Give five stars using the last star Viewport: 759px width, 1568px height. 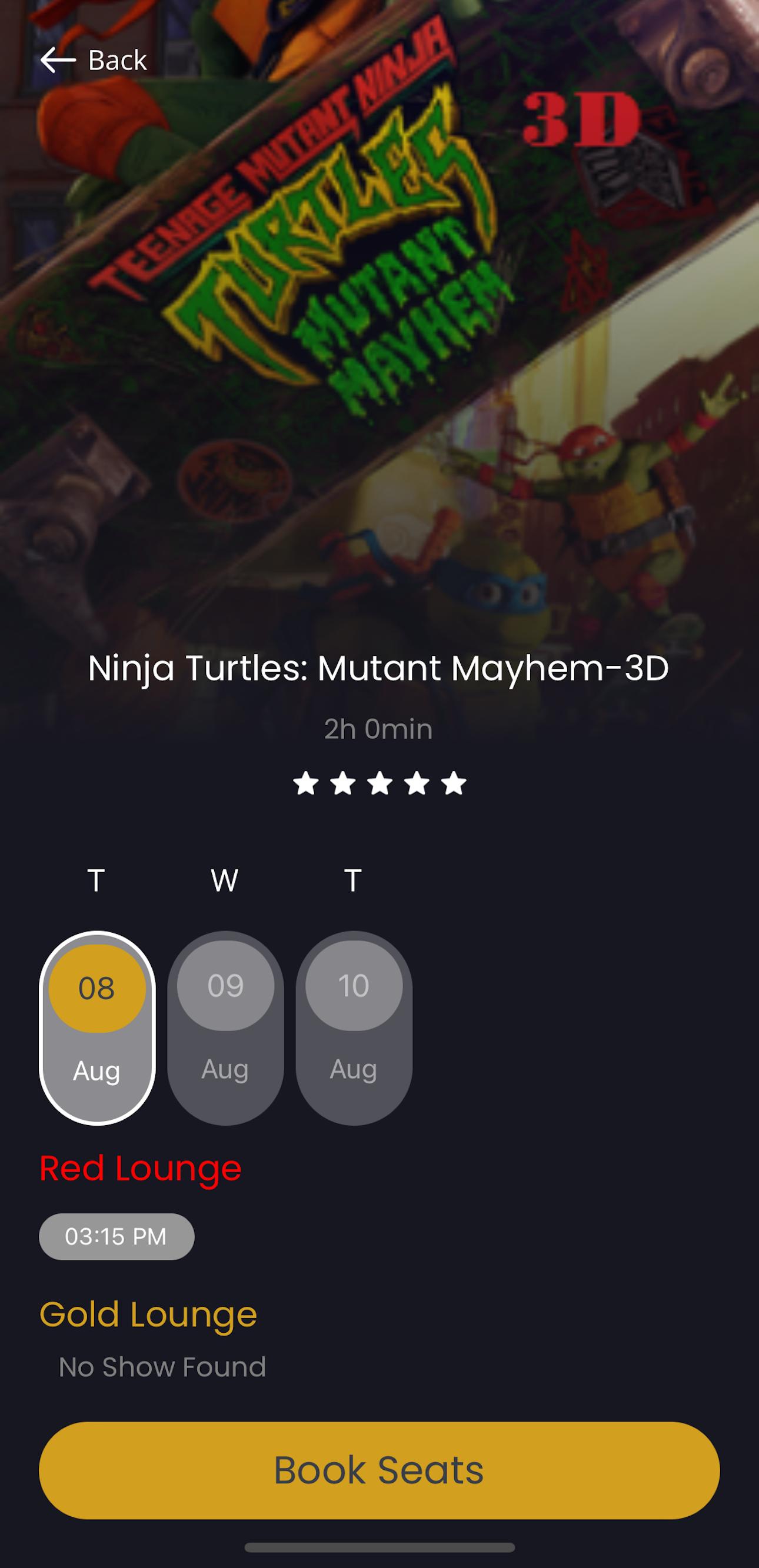coord(454,783)
